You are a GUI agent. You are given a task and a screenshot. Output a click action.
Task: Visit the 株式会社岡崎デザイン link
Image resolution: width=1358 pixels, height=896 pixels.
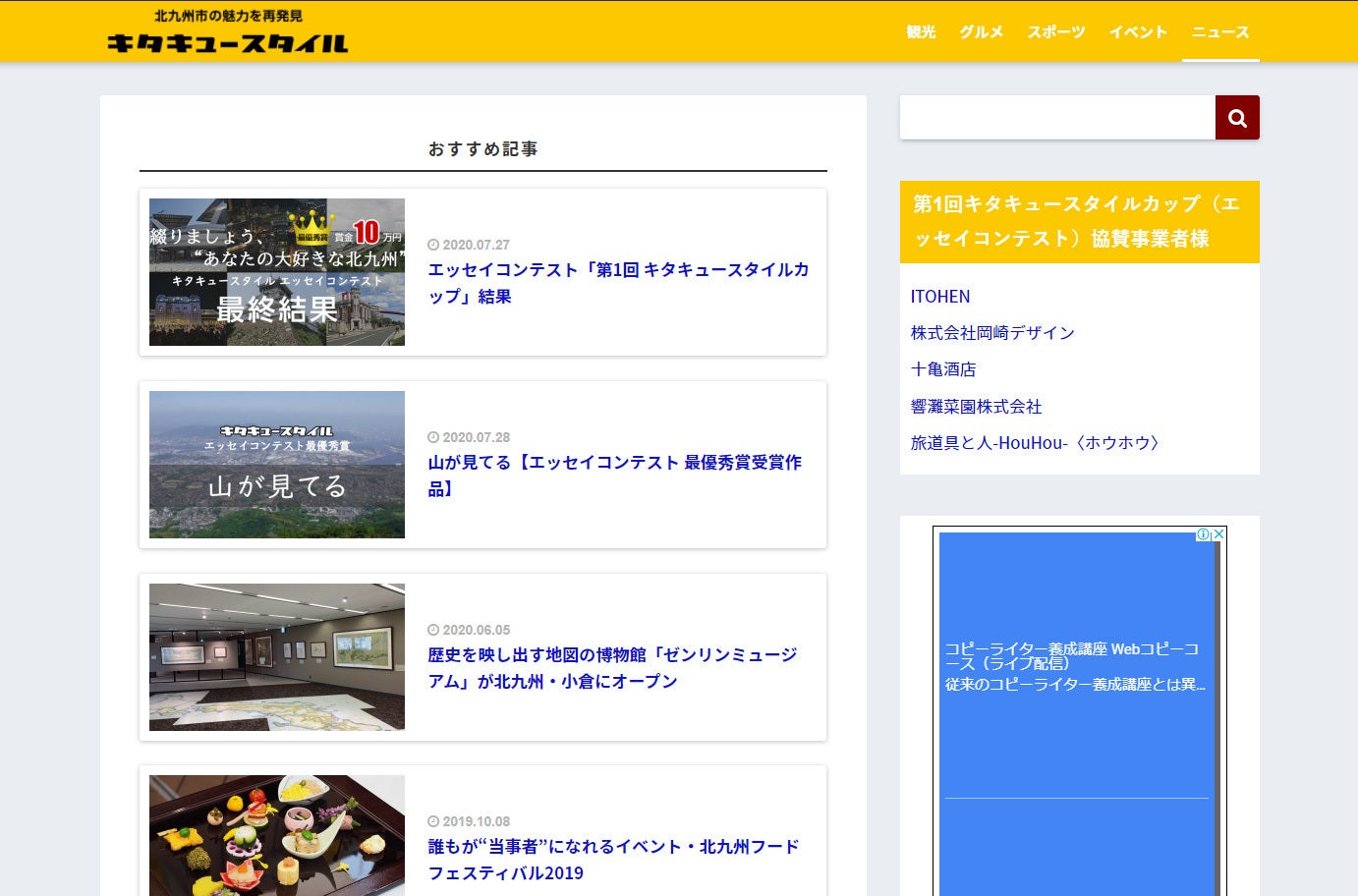click(992, 333)
